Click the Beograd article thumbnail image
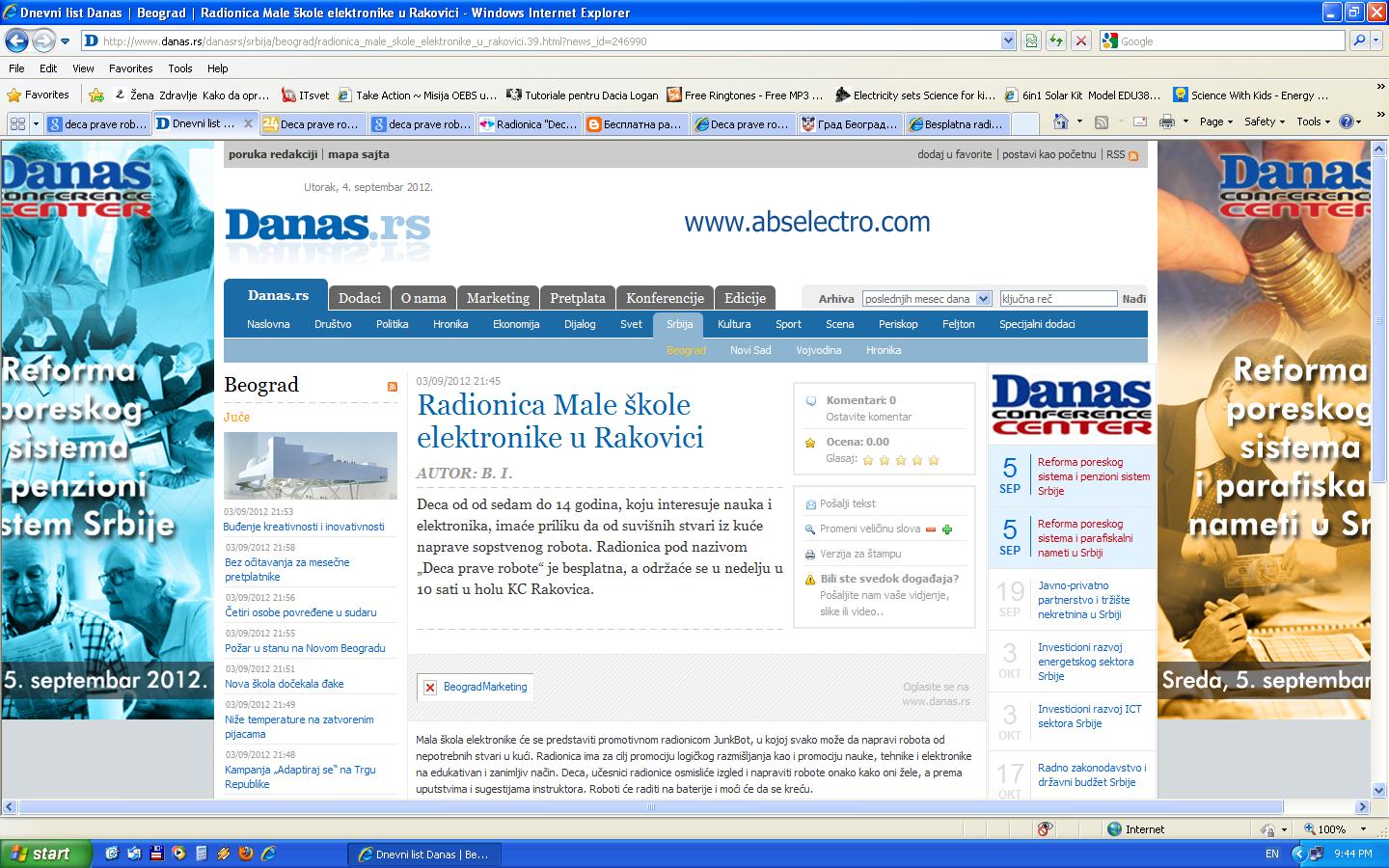Viewport: 1389px width, 868px height. pyautogui.click(x=310, y=465)
